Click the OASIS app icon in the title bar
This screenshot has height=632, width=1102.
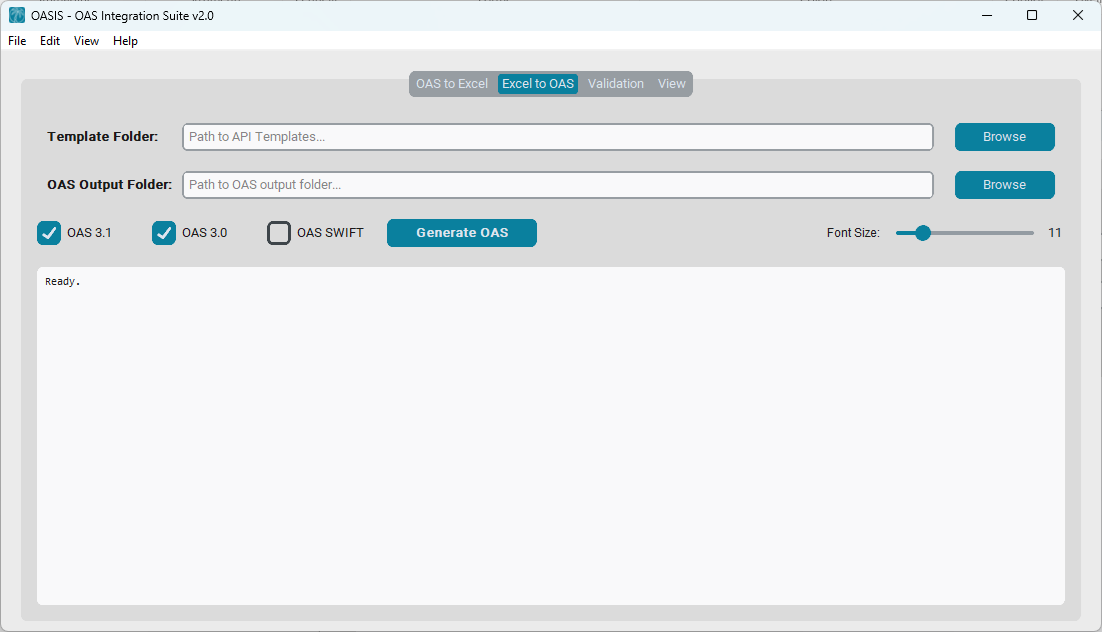click(14, 15)
